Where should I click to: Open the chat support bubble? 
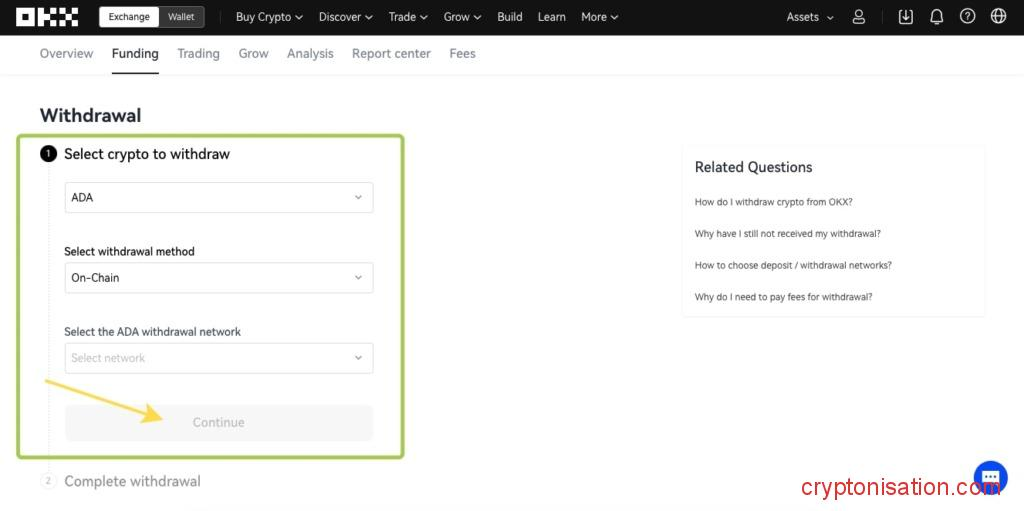click(990, 477)
